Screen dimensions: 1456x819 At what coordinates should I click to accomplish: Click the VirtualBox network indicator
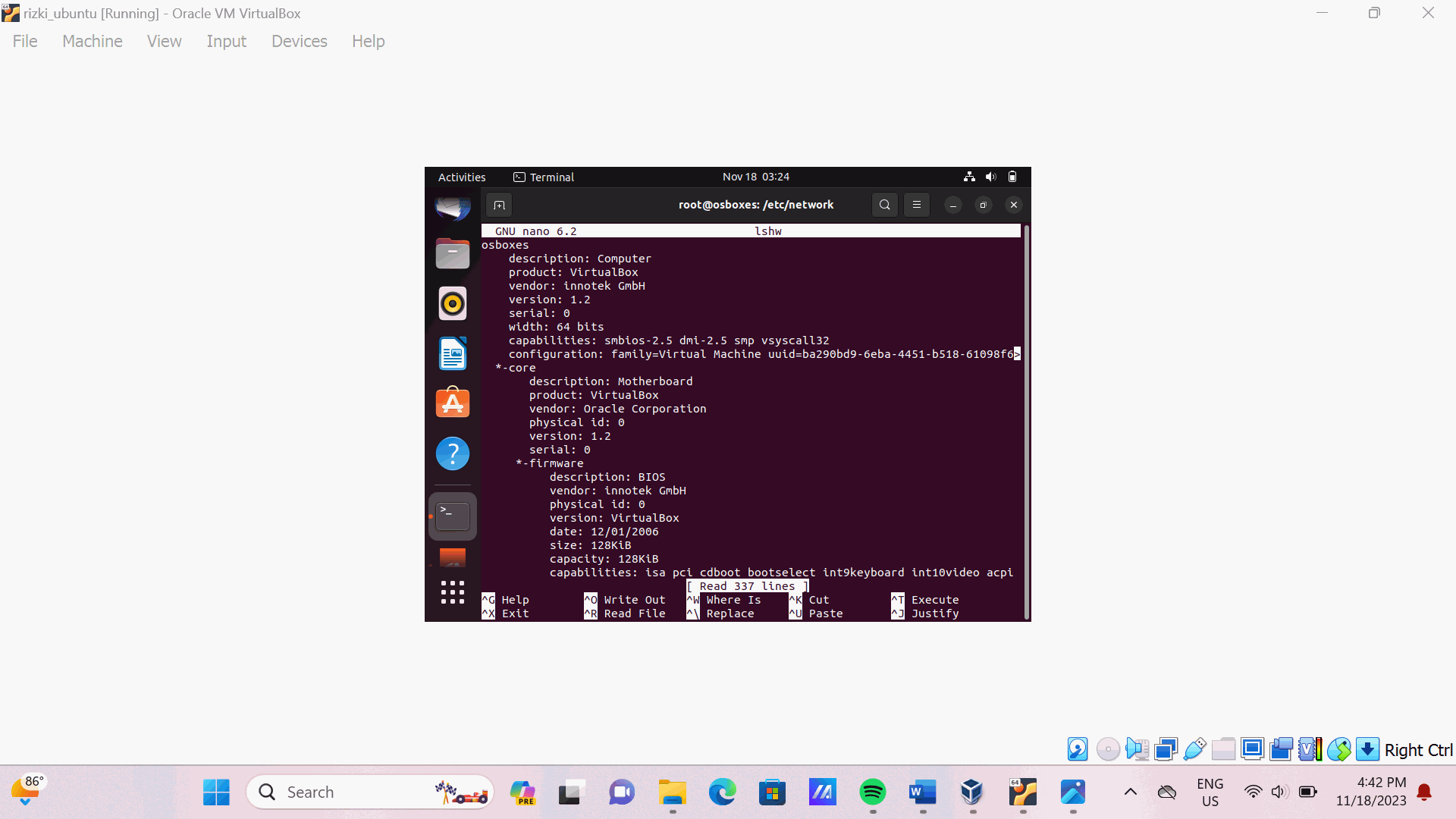[1166, 749]
